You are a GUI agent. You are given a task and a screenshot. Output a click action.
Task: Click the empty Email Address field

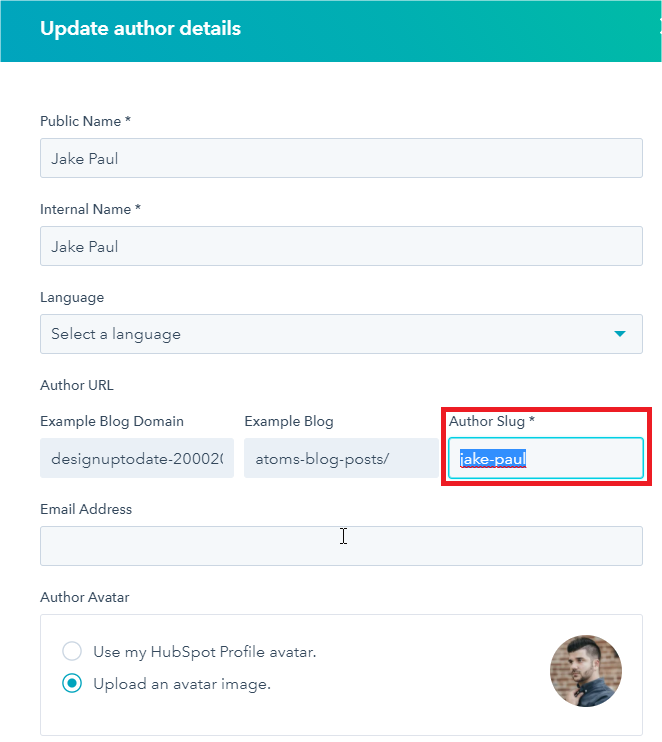[x=341, y=546]
